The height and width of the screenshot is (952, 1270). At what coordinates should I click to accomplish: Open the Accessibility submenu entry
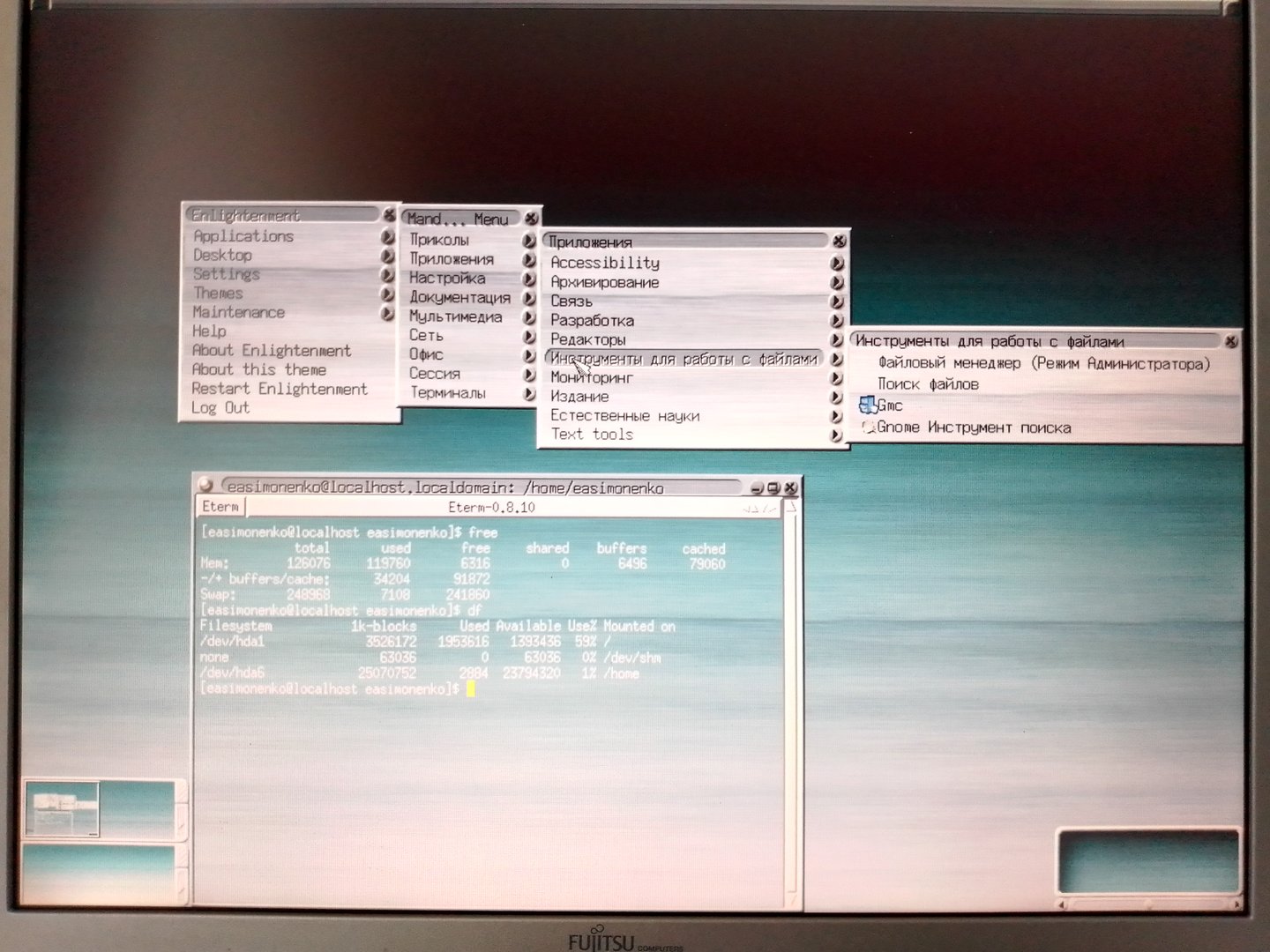click(x=605, y=263)
